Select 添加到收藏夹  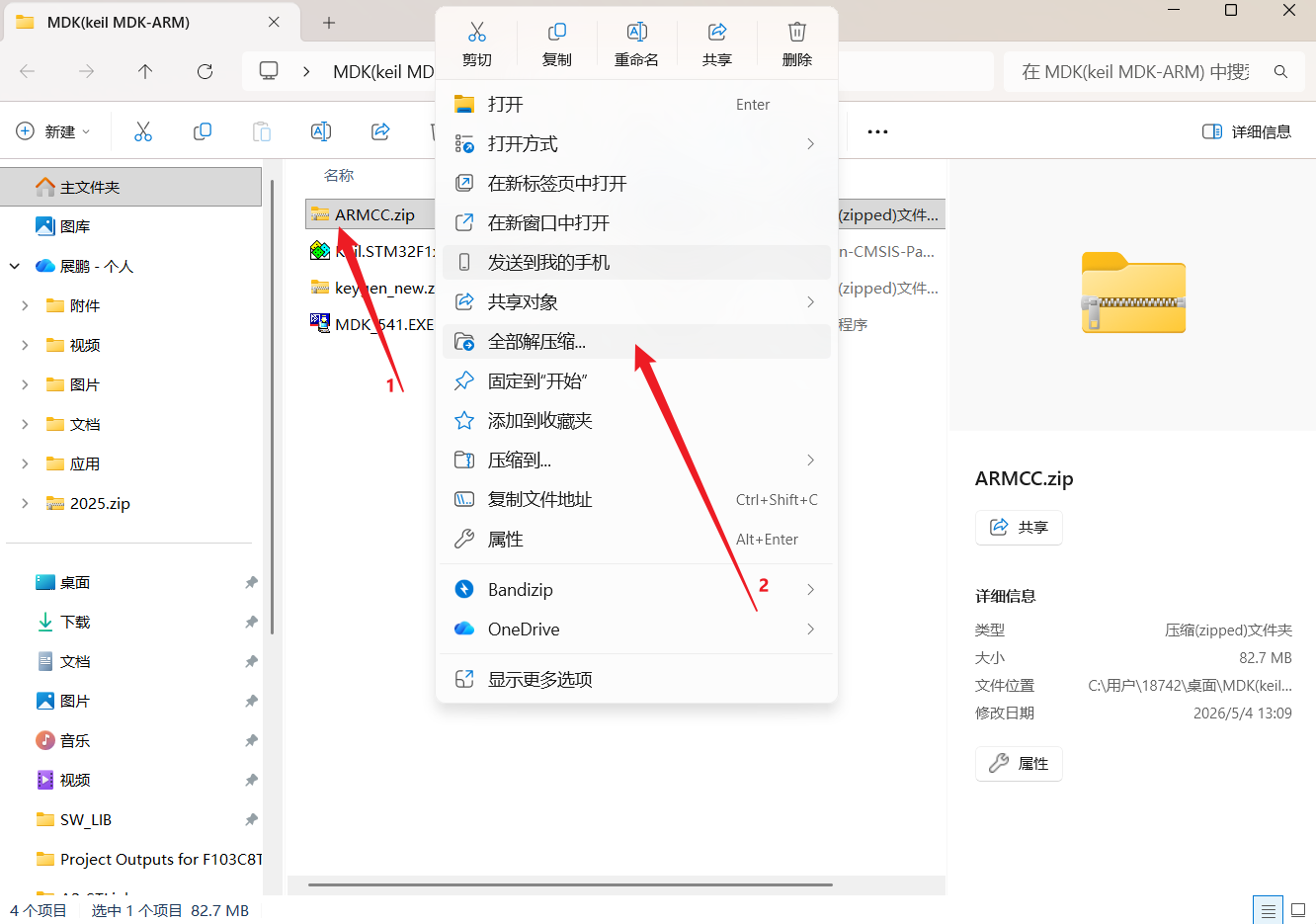[636, 421]
